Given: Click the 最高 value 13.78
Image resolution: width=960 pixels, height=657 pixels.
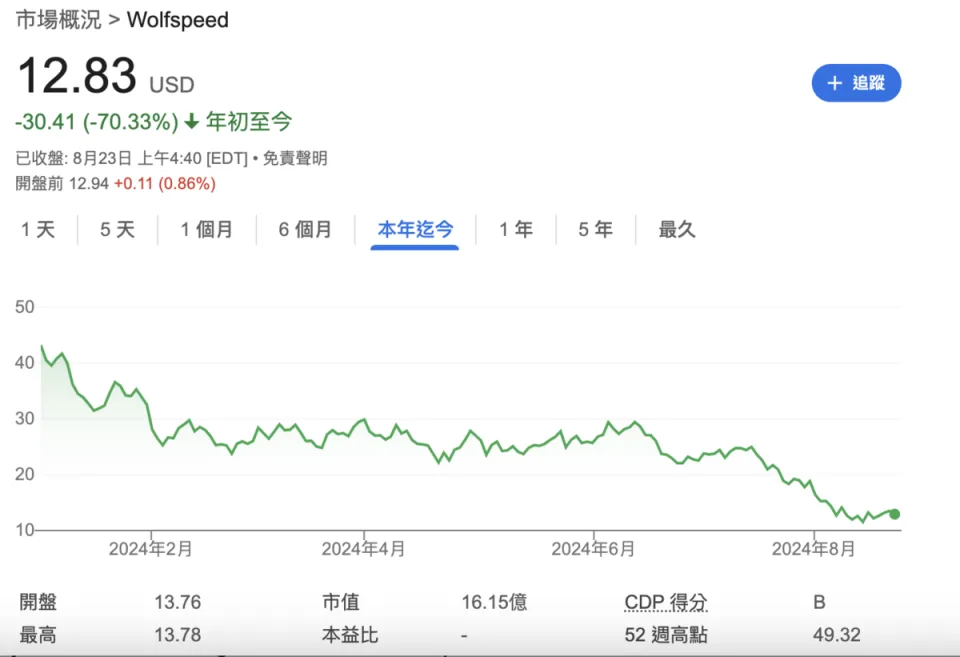Looking at the screenshot, I should (x=178, y=635).
